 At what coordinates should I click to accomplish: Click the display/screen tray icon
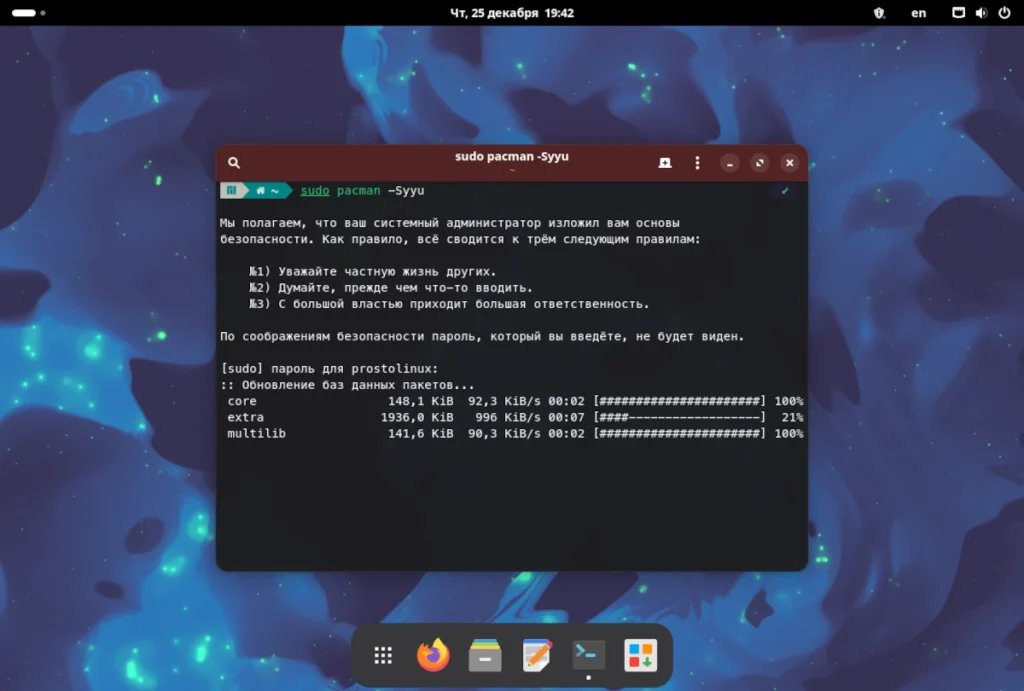coord(958,13)
